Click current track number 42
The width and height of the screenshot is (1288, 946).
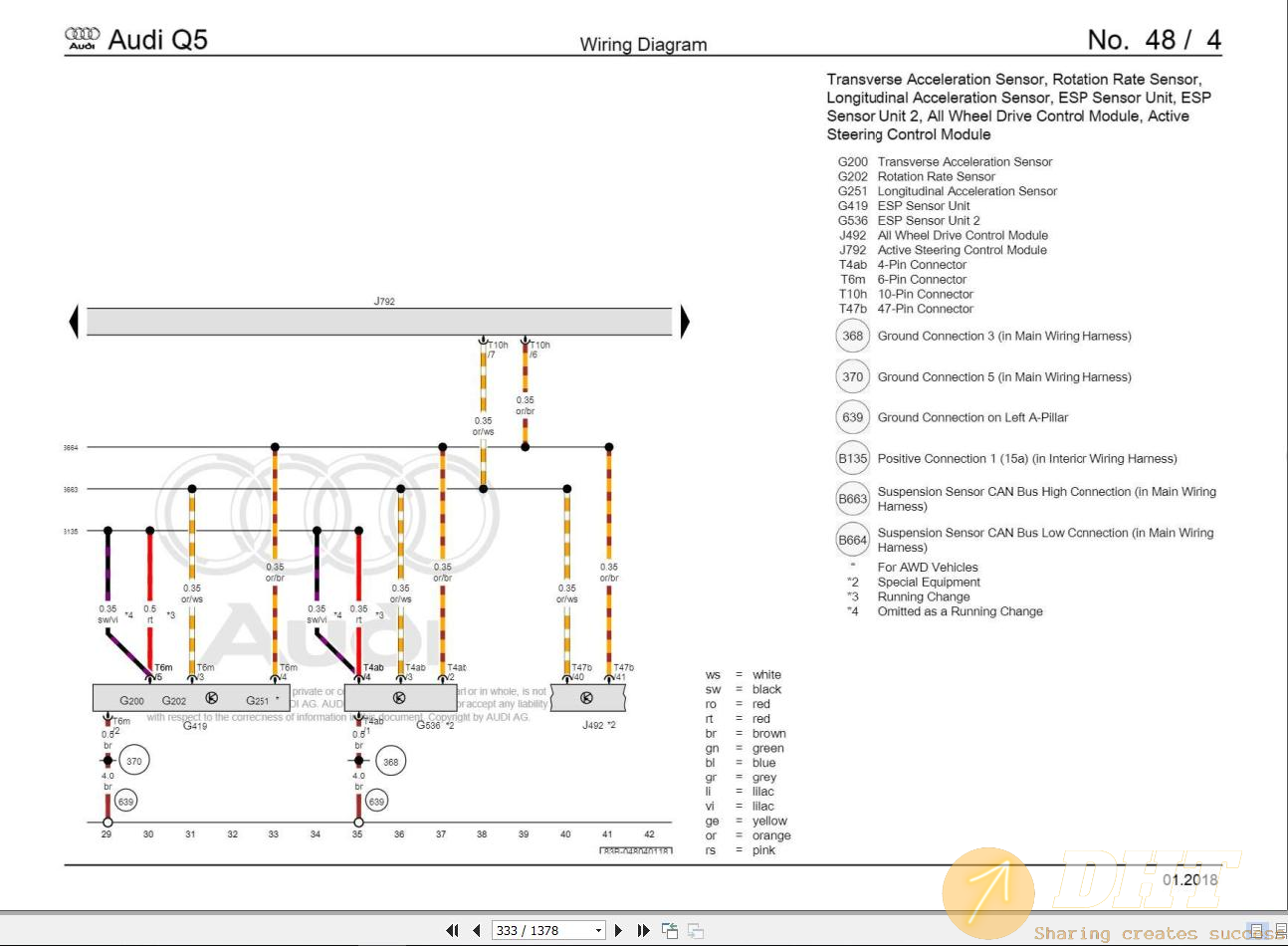tap(649, 834)
